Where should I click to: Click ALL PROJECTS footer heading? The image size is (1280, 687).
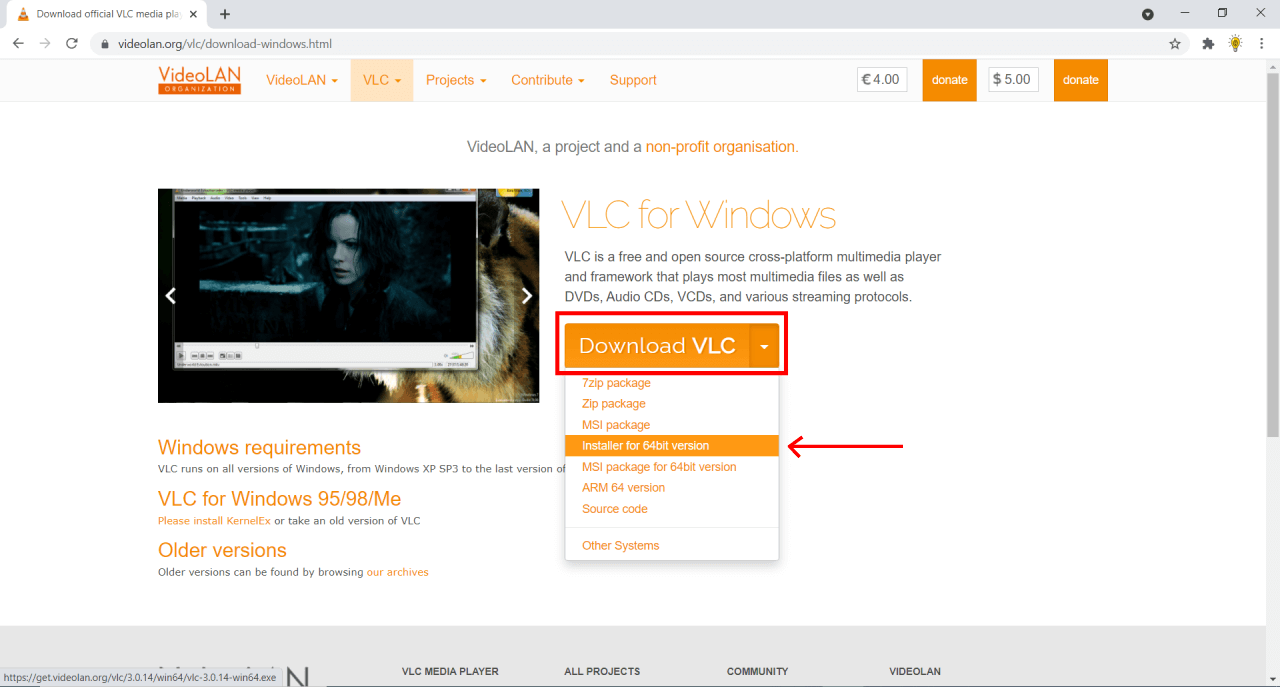tap(602, 671)
